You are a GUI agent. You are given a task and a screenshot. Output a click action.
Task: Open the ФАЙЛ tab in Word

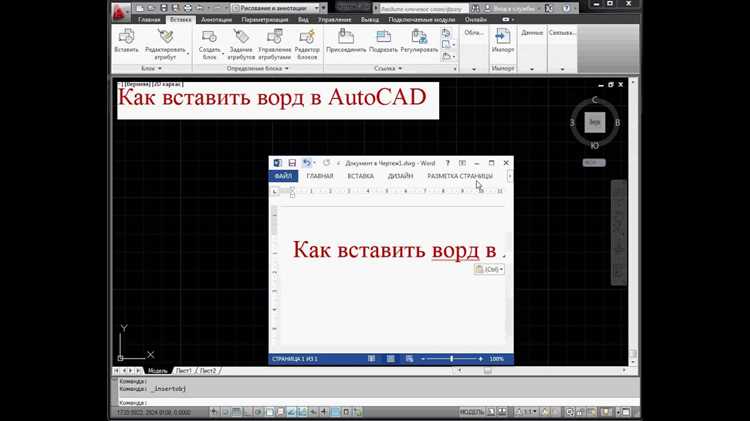pos(283,176)
